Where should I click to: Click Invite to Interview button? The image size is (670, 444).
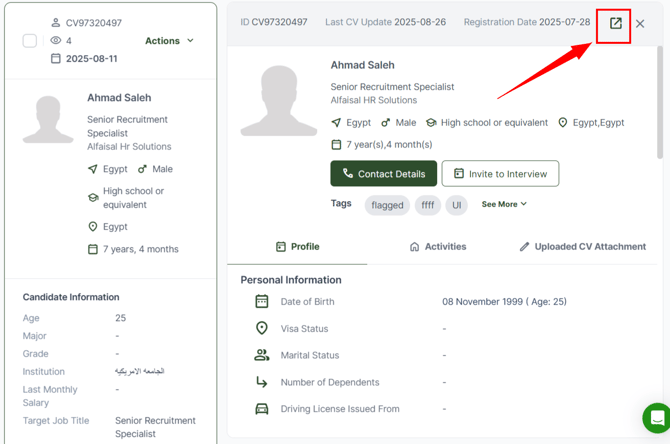[x=500, y=174]
